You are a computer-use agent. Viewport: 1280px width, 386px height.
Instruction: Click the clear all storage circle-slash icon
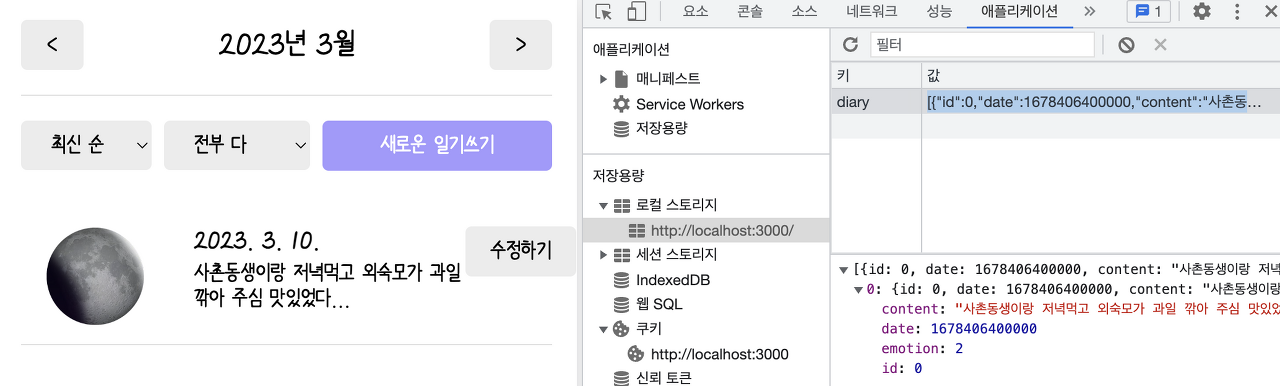click(x=1126, y=45)
